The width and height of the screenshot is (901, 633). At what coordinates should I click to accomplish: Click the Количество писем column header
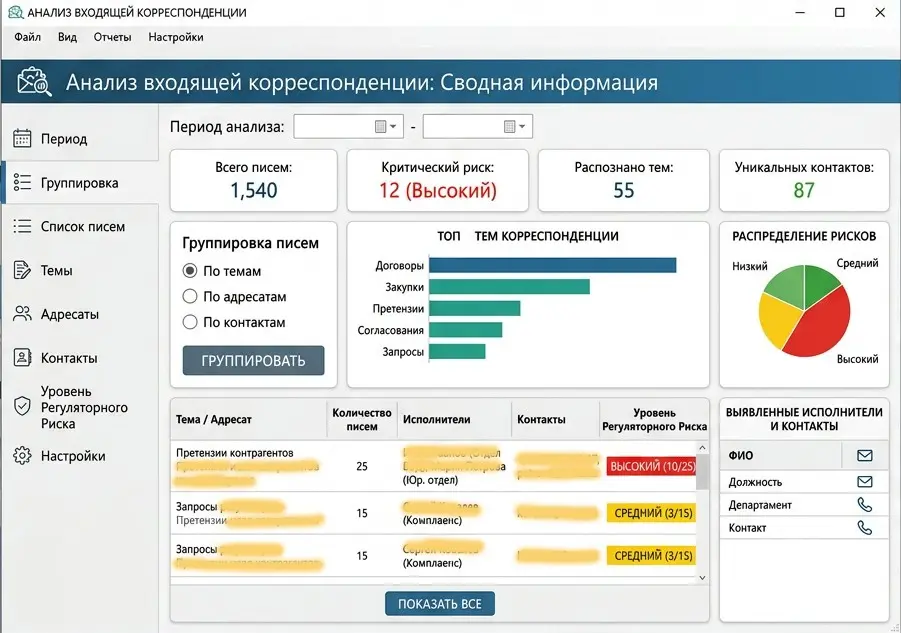pyautogui.click(x=362, y=419)
